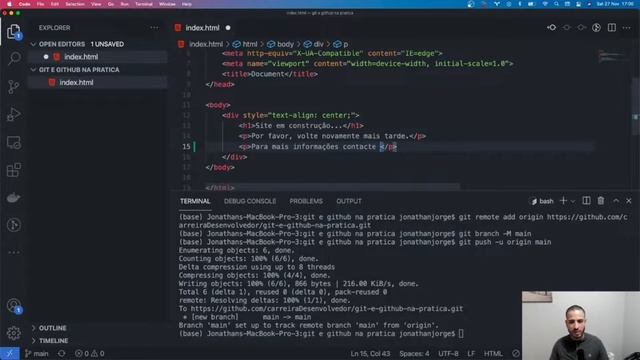Click the macOS Spotlight search icon
The width and height of the screenshot is (640, 360).
[x=556, y=4]
